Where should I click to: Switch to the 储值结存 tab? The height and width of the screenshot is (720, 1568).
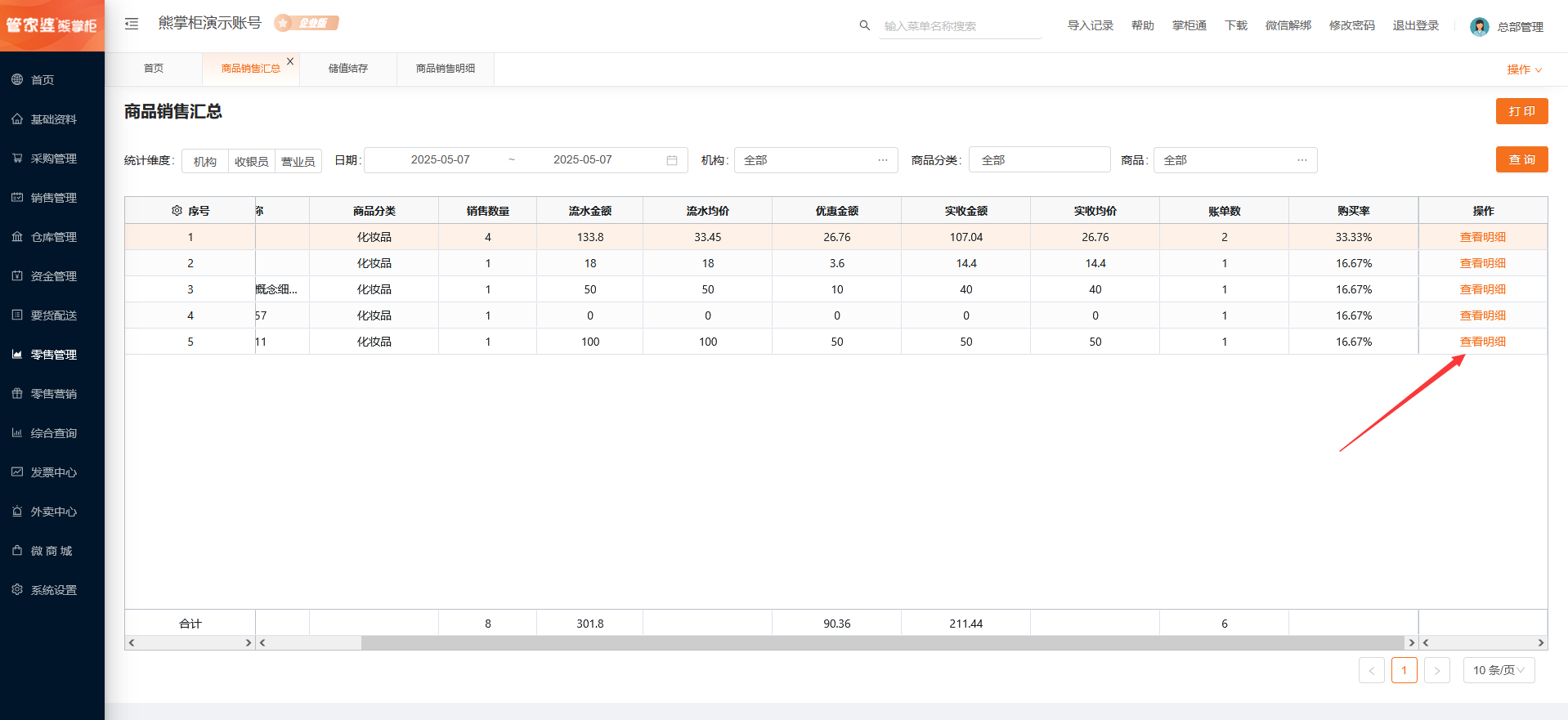pos(348,69)
